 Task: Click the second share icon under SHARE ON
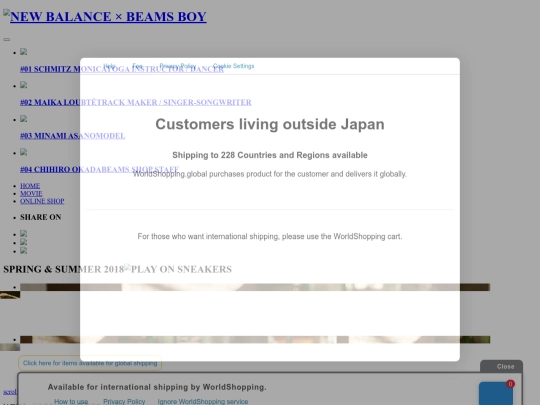[23, 242]
